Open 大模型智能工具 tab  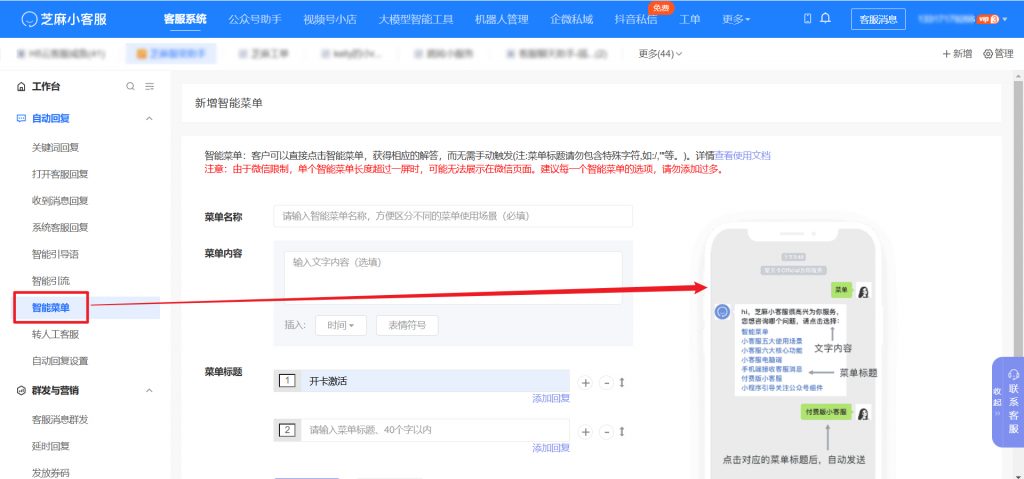[416, 19]
